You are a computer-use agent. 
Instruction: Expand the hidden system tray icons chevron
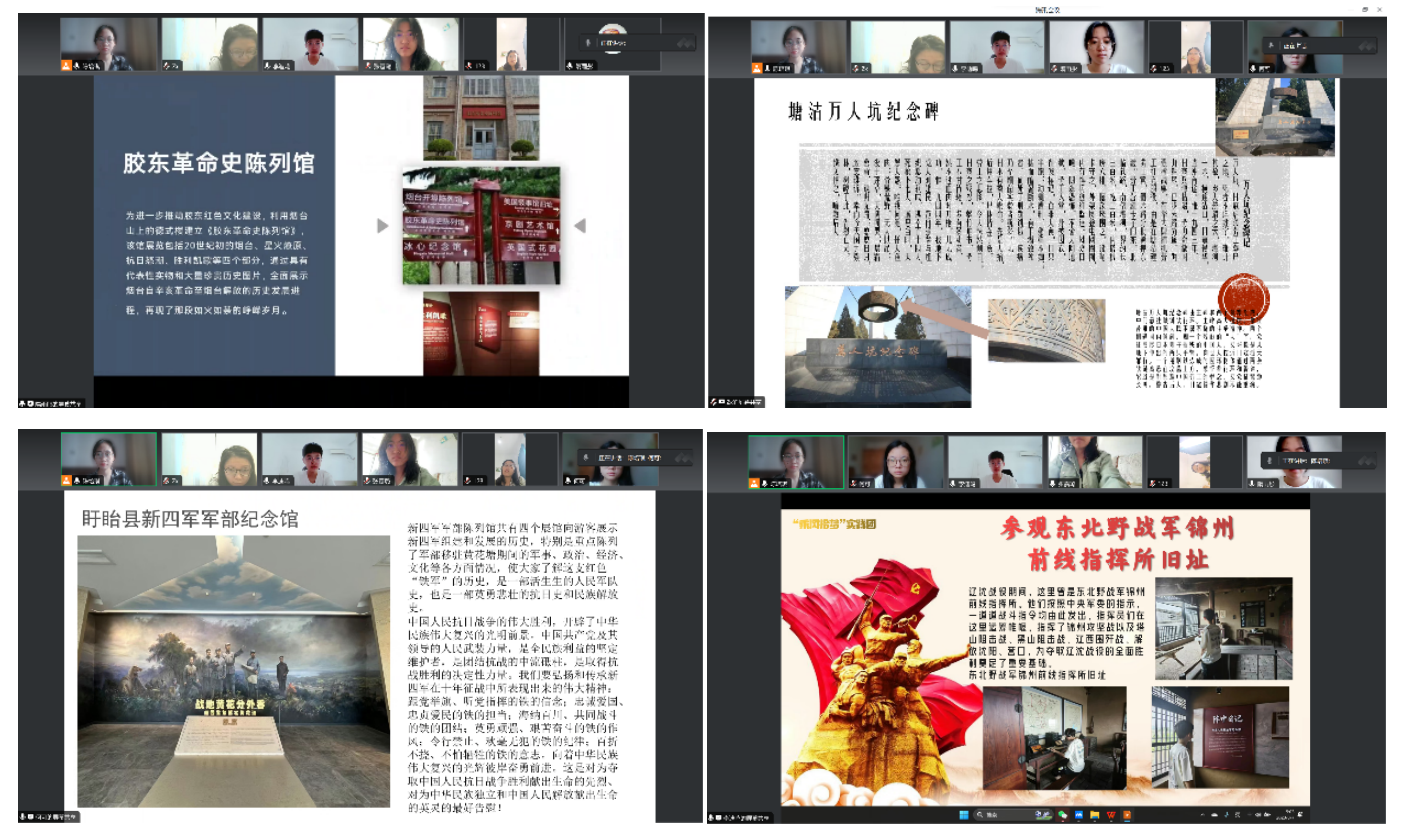tap(1202, 815)
